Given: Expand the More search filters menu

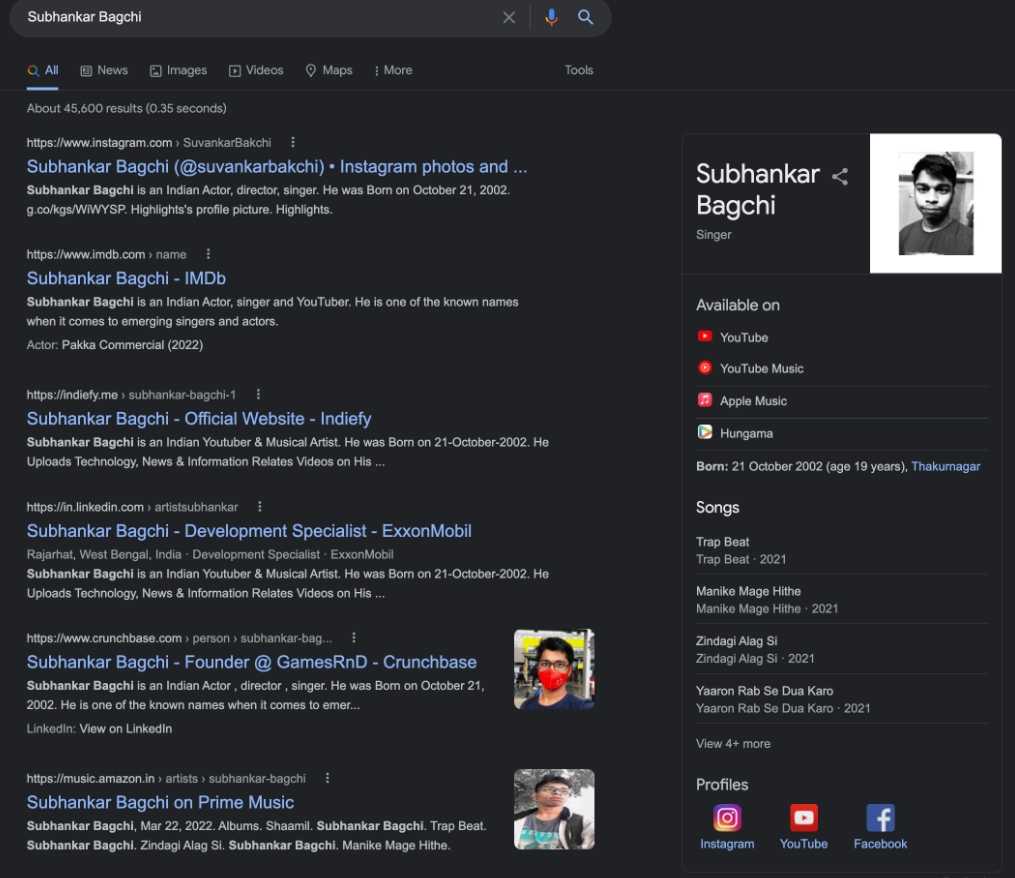Looking at the screenshot, I should (392, 70).
